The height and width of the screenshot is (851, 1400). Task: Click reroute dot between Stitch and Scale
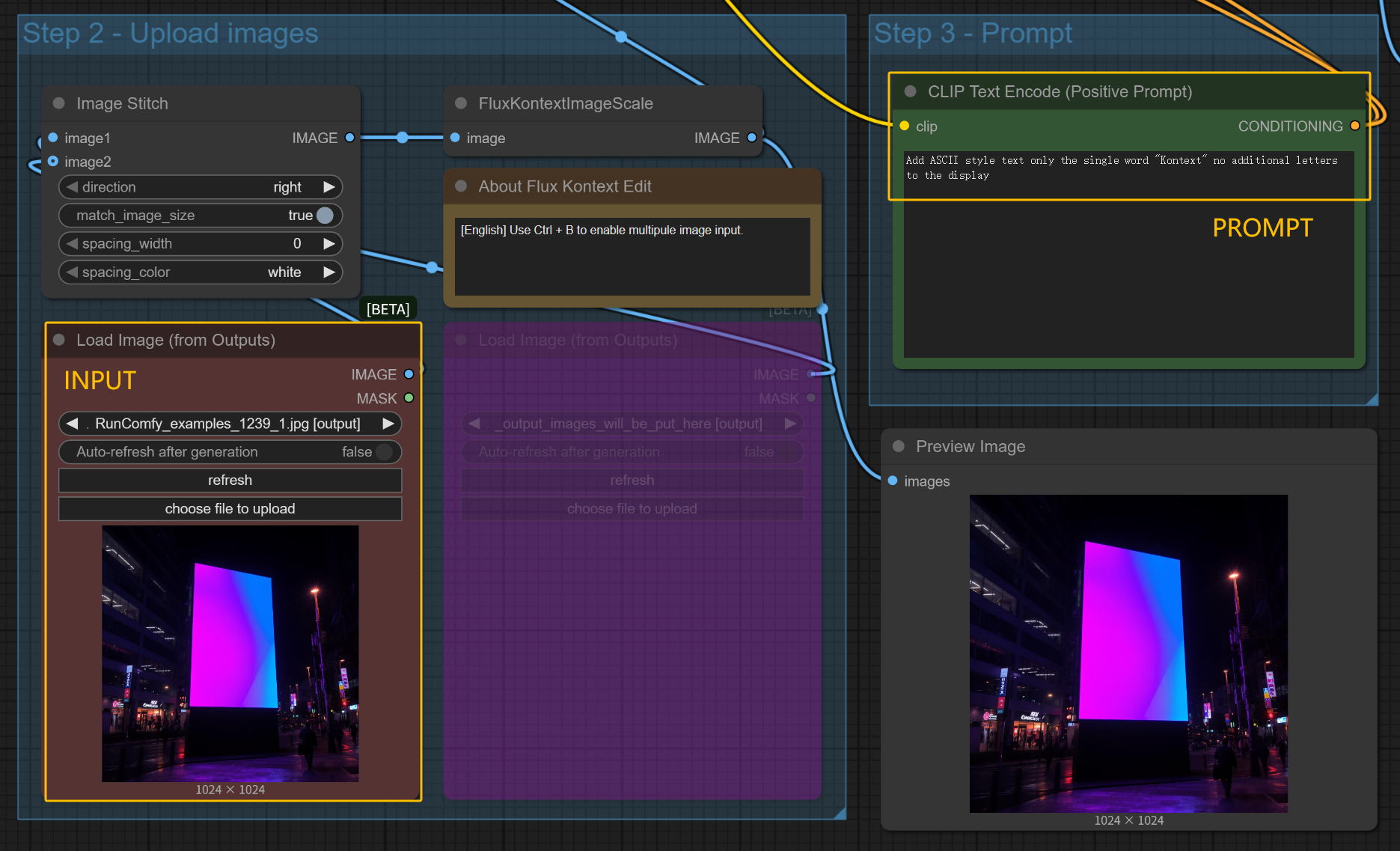403,138
